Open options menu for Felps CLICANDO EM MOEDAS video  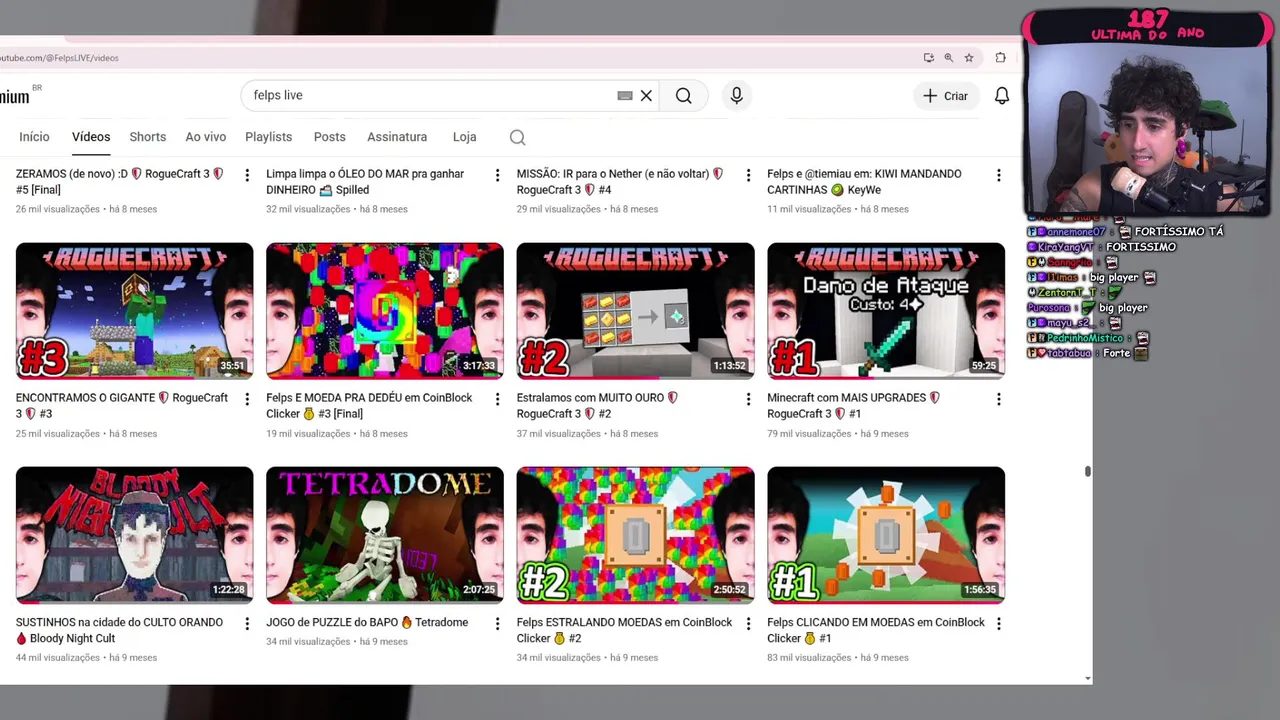click(x=998, y=624)
